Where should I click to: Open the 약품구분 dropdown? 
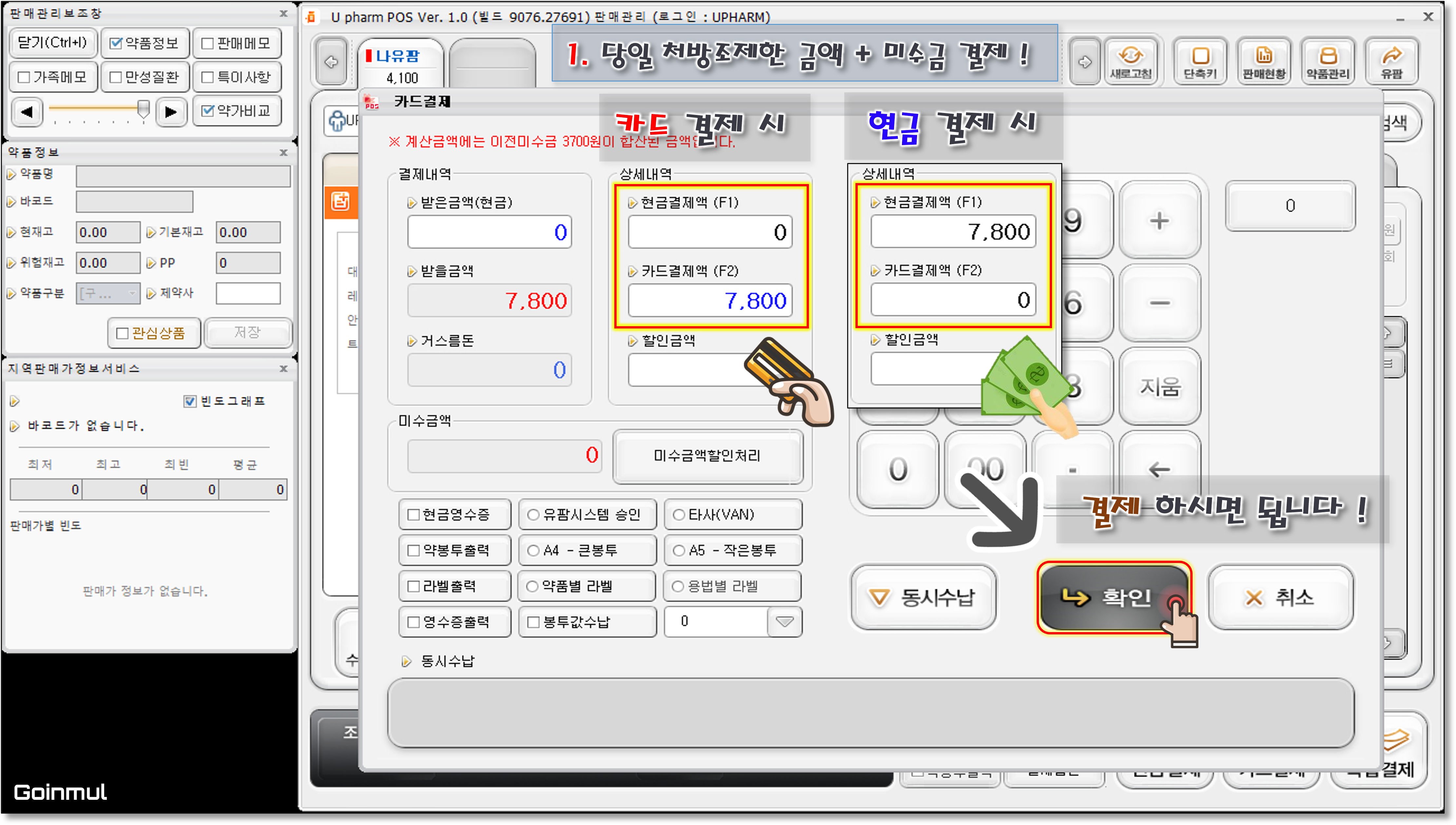(x=108, y=293)
